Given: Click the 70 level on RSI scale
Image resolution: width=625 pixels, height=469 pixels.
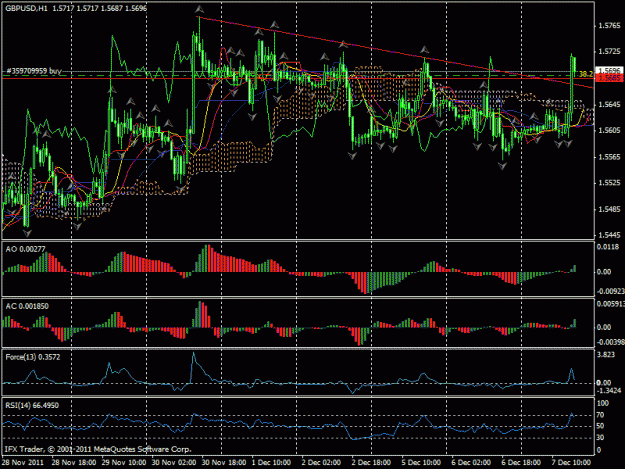Looking at the screenshot, I should (x=601, y=415).
